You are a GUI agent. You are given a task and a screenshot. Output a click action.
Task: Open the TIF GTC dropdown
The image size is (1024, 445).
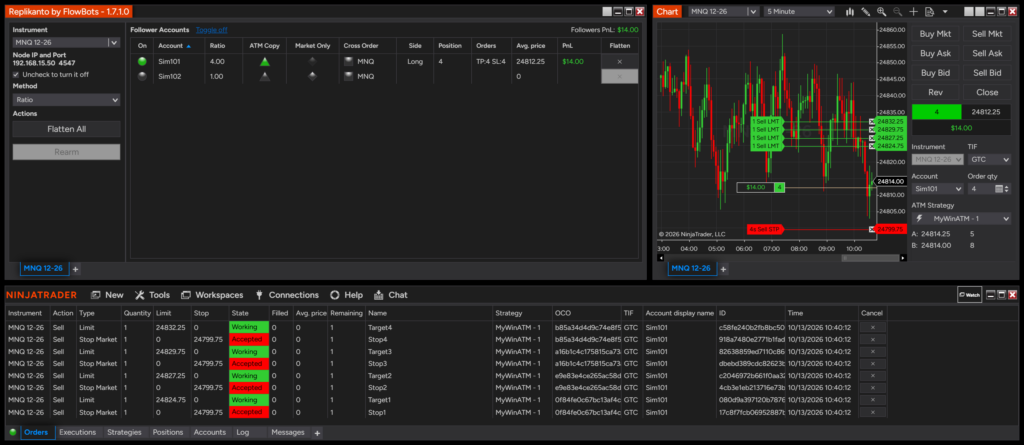point(989,159)
